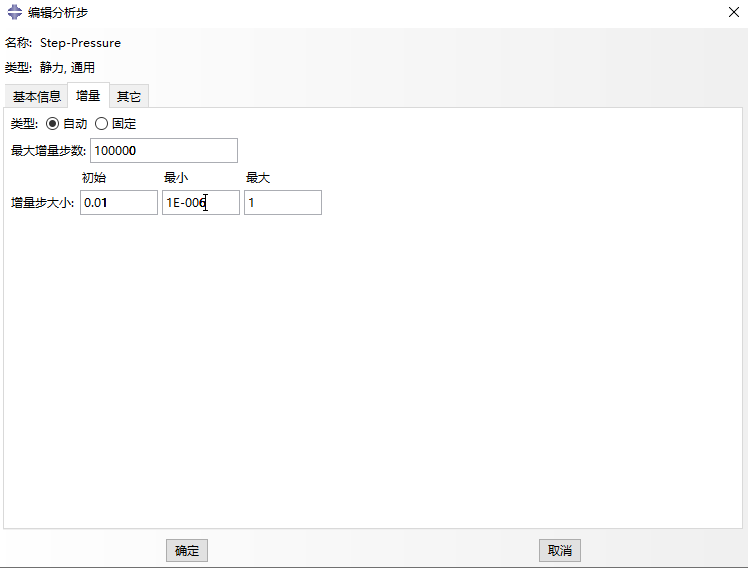Click the 最小 field showing 1E-006
The width and height of the screenshot is (748, 568).
click(200, 203)
